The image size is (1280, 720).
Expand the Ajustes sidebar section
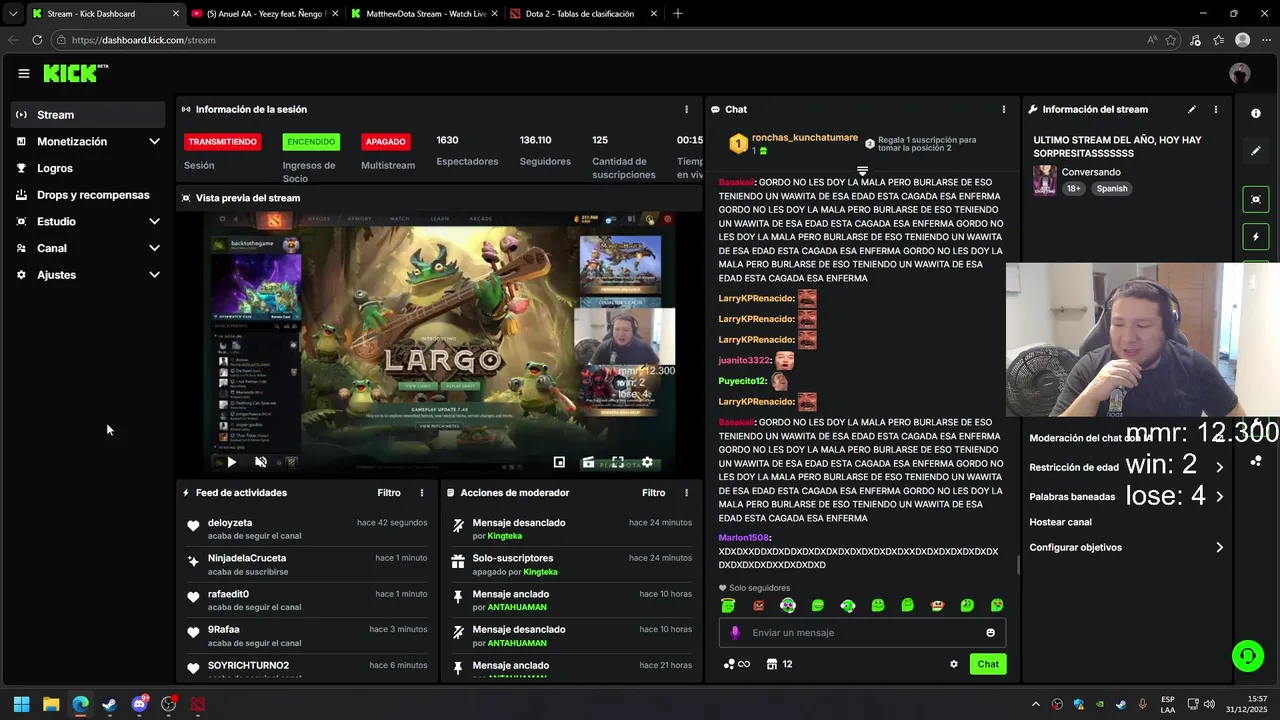(x=89, y=275)
